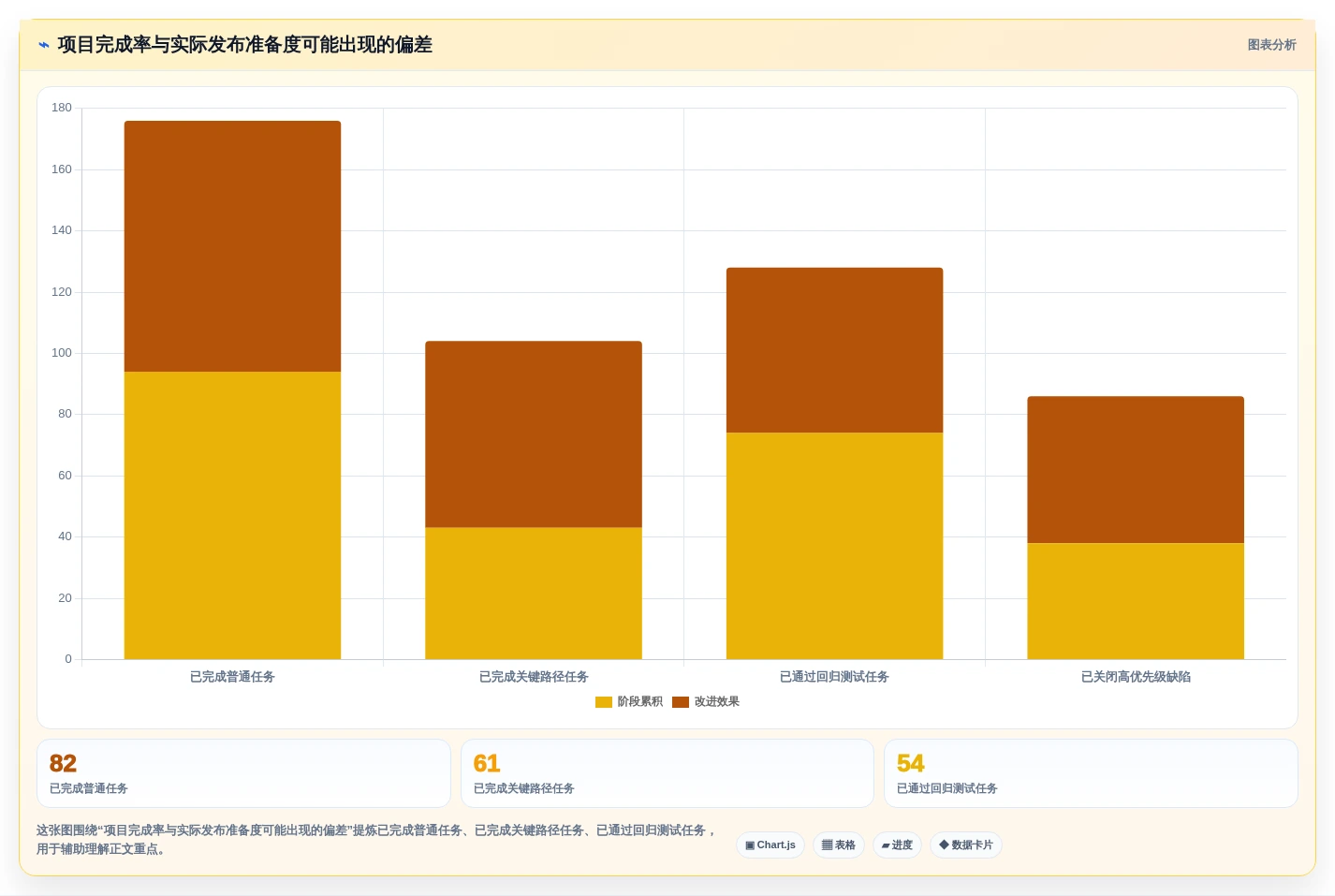The height and width of the screenshot is (896, 1335).
Task: Select the 数据卡片 tag chip
Action: point(966,845)
